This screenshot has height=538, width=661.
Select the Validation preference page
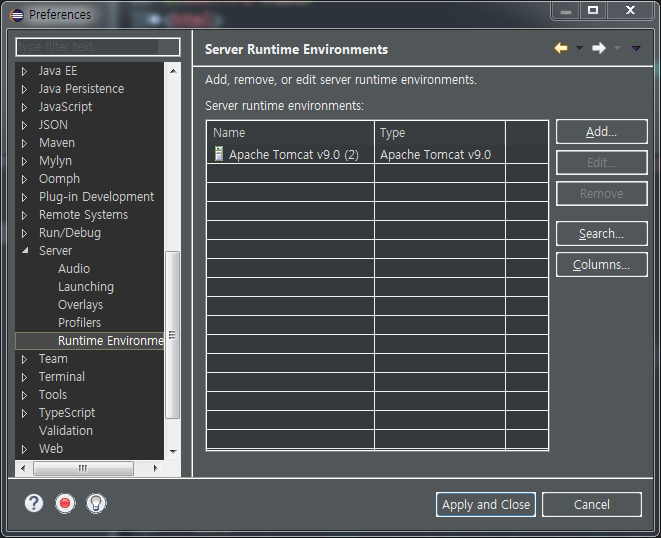[x=66, y=430]
